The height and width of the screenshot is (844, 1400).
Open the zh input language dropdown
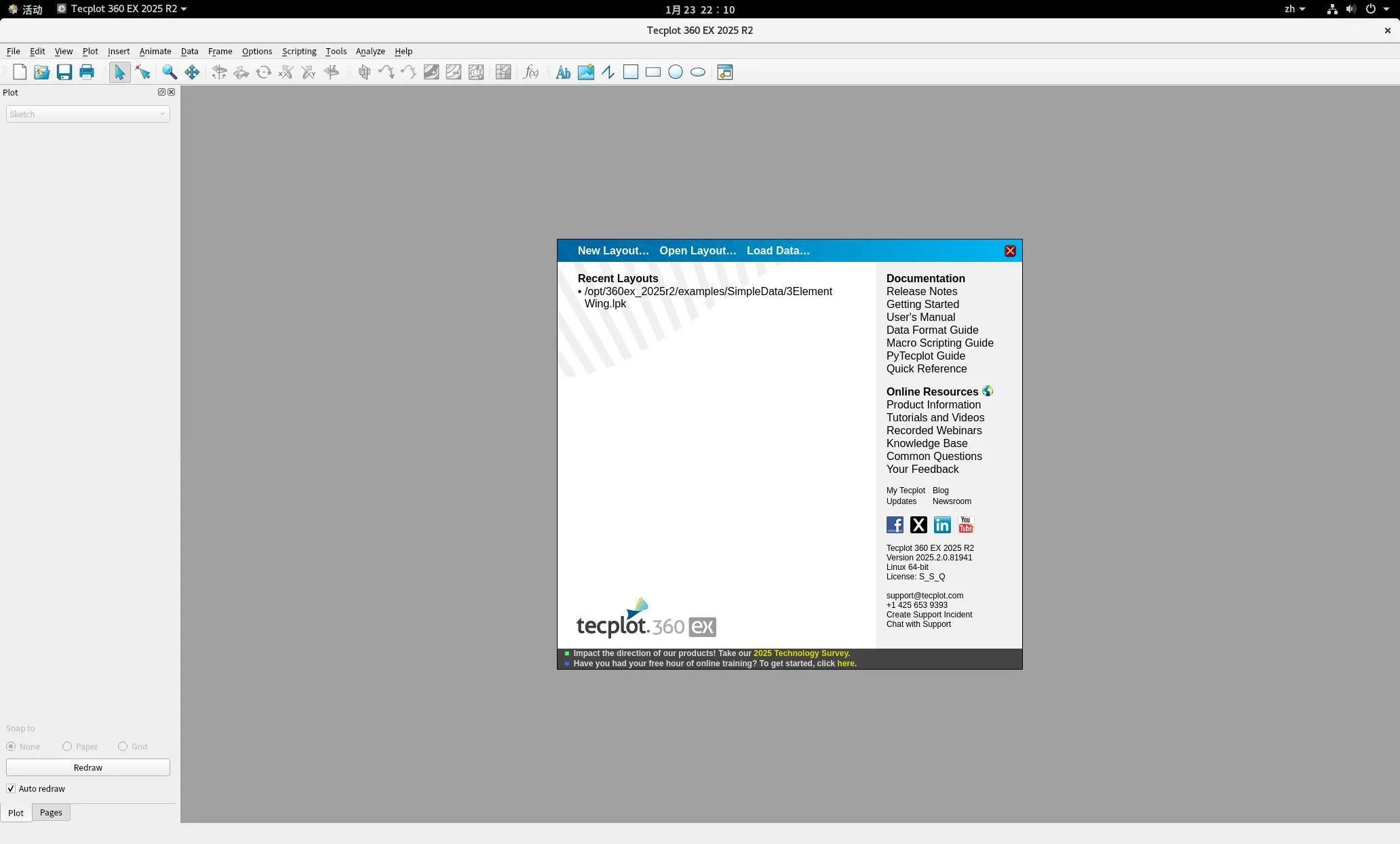(x=1294, y=9)
